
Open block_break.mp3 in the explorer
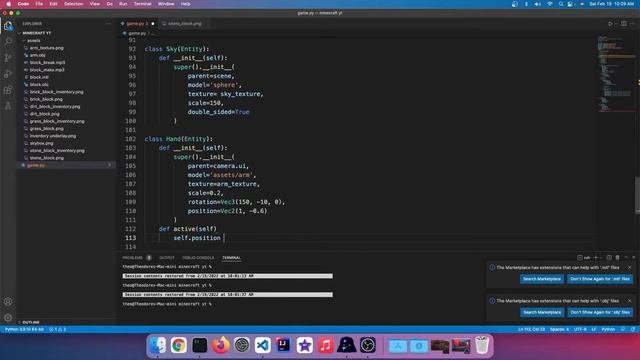point(47,62)
